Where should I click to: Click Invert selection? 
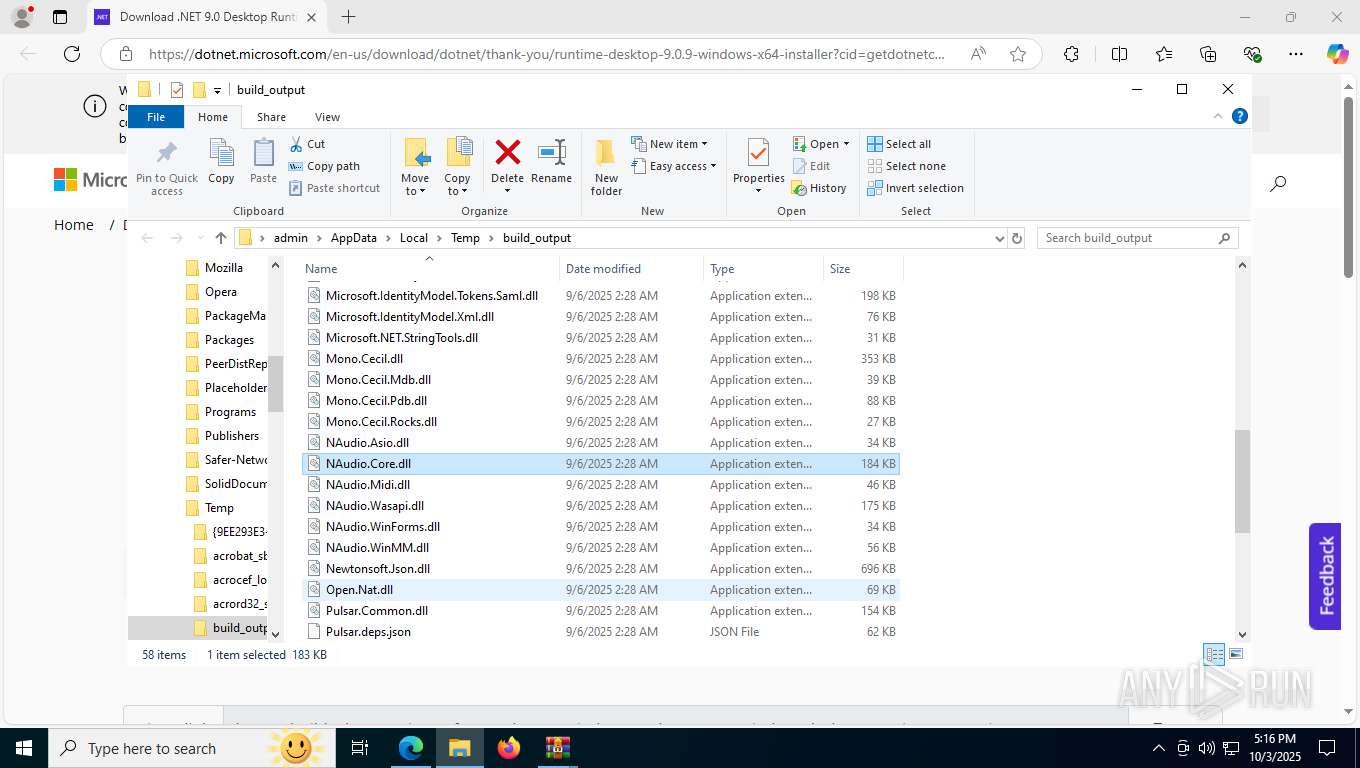915,188
